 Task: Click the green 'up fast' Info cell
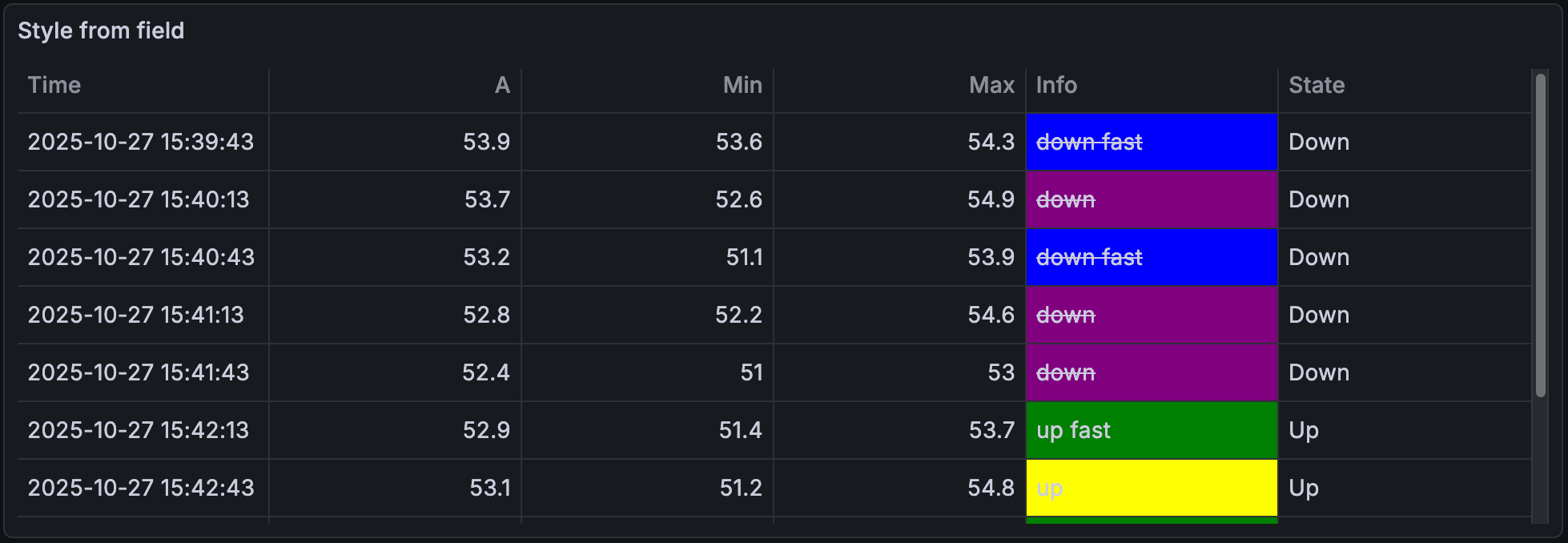pos(1151,431)
